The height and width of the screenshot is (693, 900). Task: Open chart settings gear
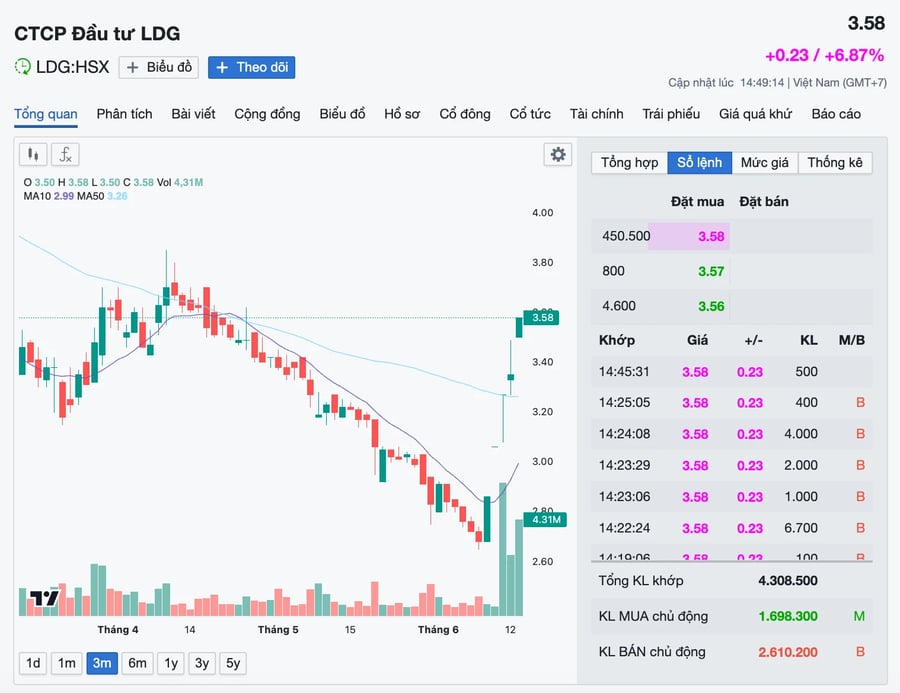(558, 154)
